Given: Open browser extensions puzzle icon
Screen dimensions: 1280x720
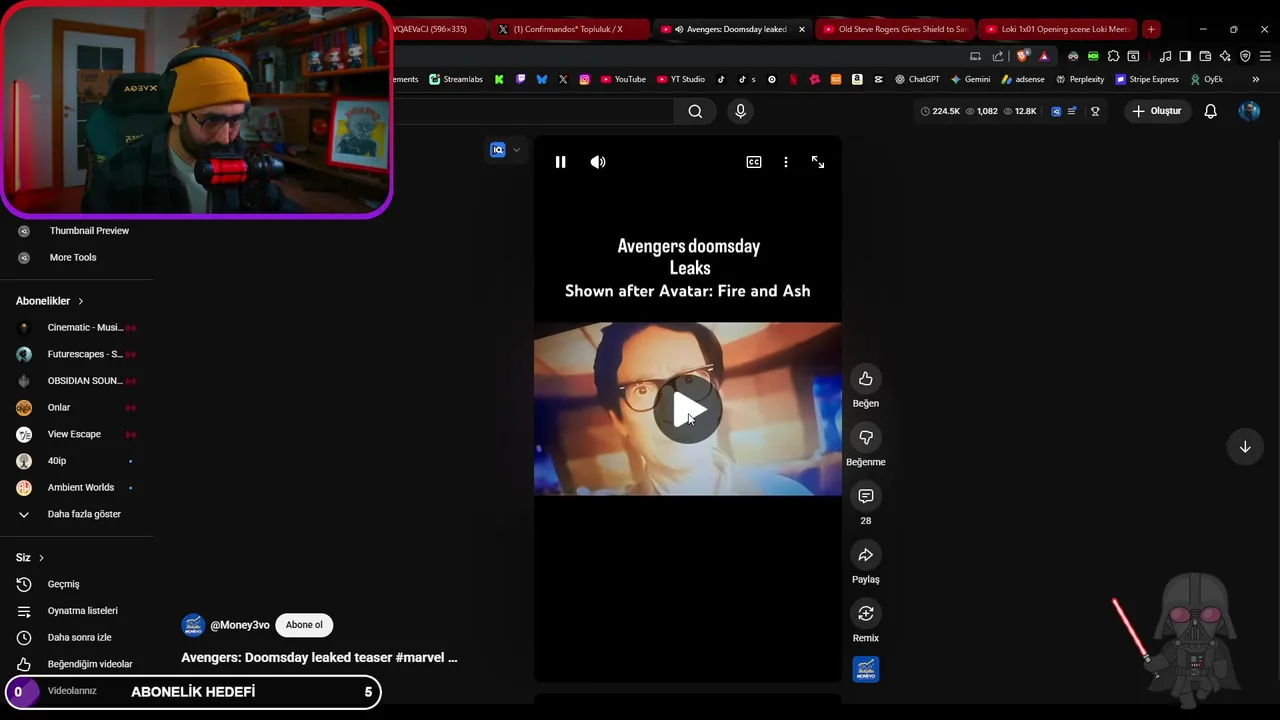Looking at the screenshot, I should pos(1113,56).
